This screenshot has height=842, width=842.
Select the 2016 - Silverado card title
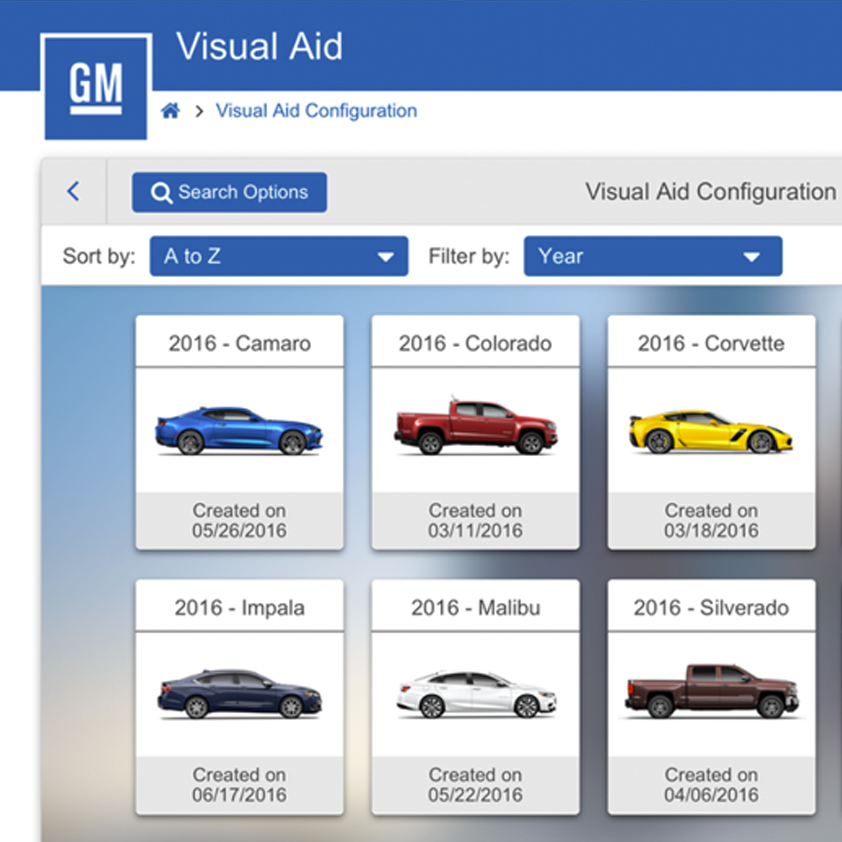point(711,608)
